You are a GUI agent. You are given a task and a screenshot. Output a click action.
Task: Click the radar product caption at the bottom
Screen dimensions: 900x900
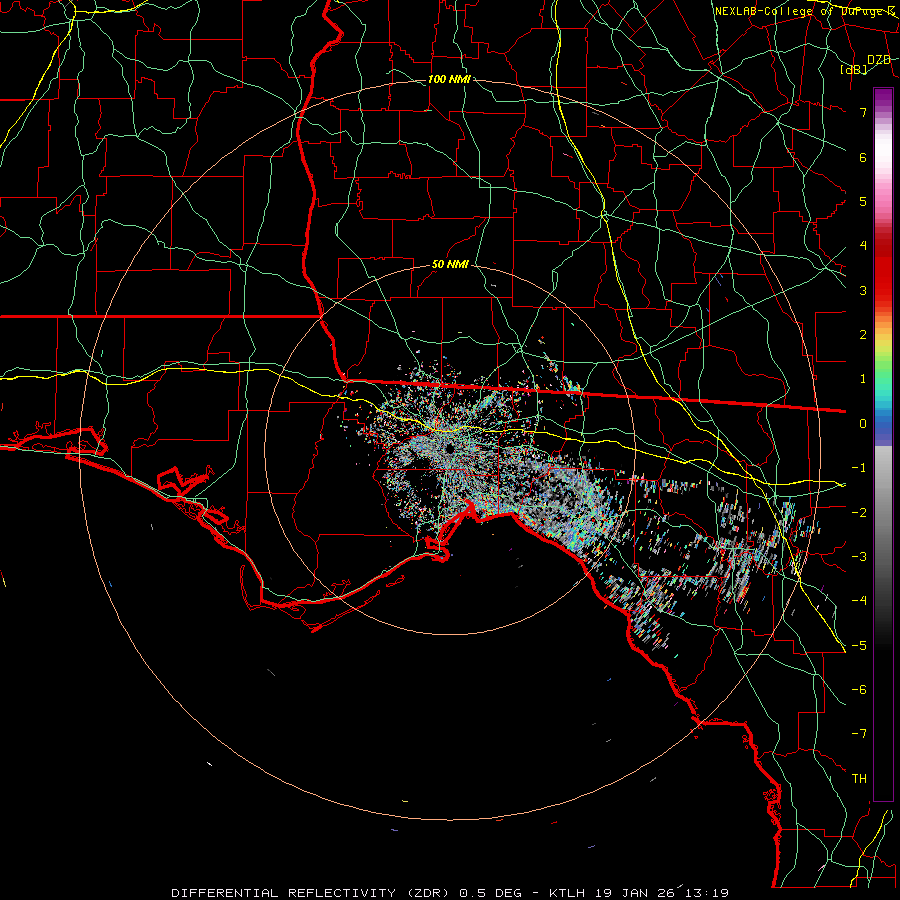(450, 893)
